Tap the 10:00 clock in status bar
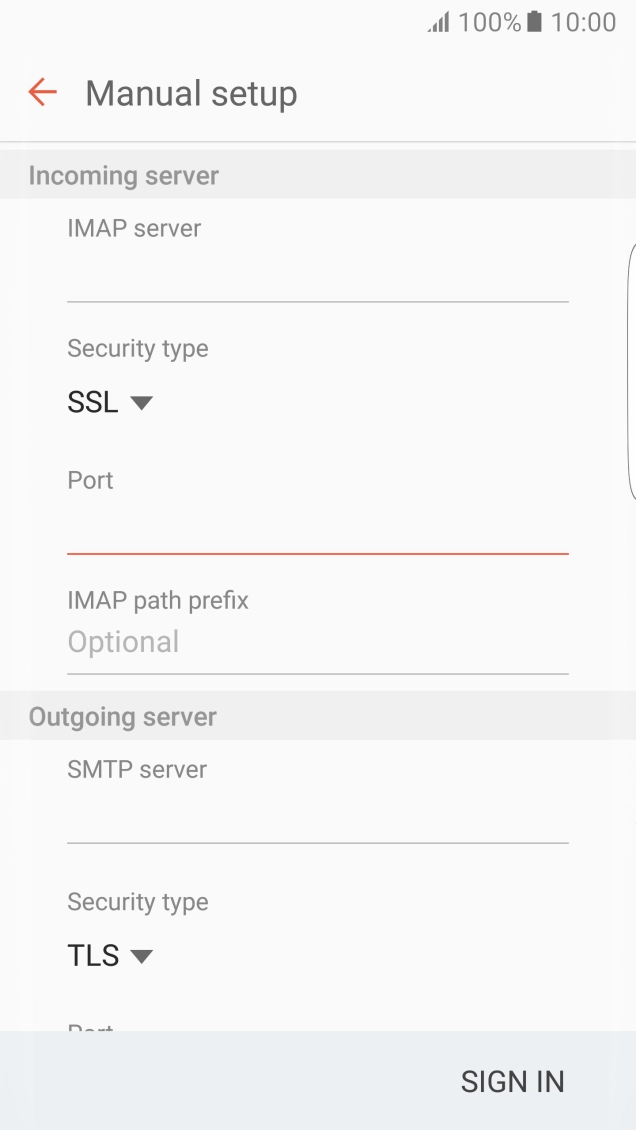 tap(583, 22)
